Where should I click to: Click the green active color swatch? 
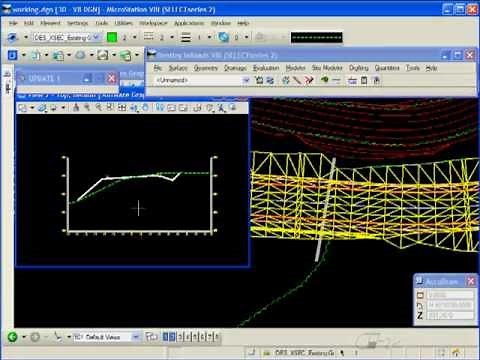pos(112,37)
